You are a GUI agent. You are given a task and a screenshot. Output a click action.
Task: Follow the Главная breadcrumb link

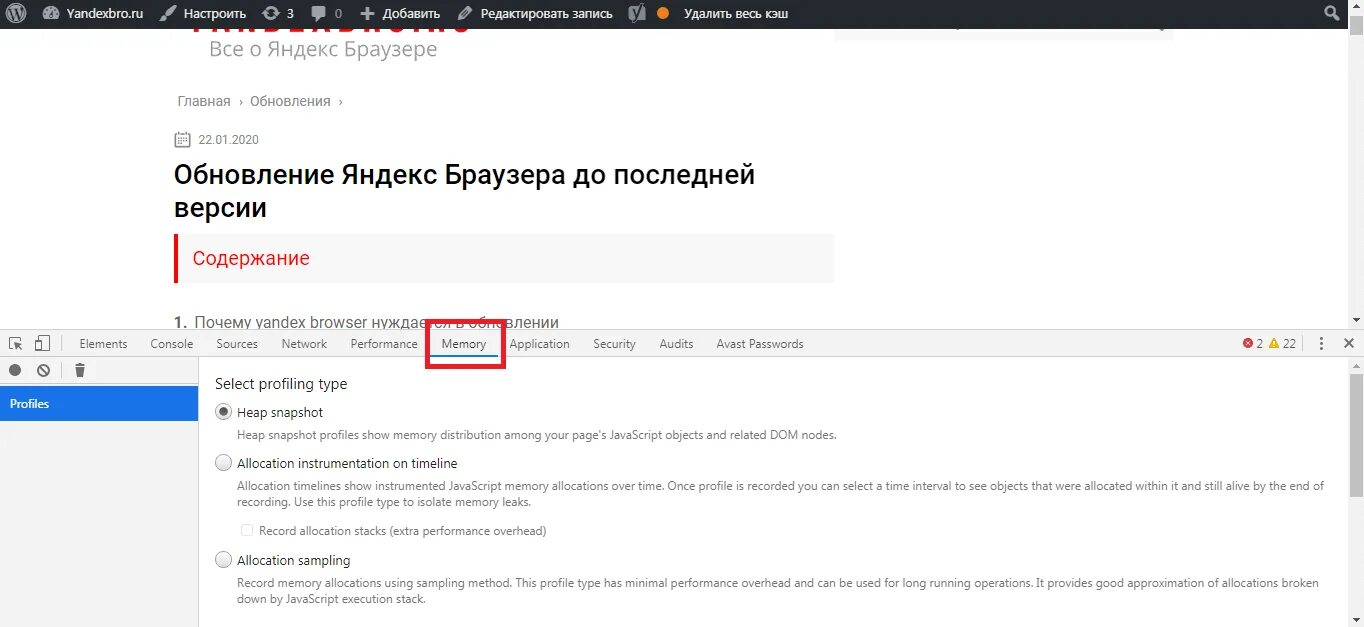pos(204,101)
